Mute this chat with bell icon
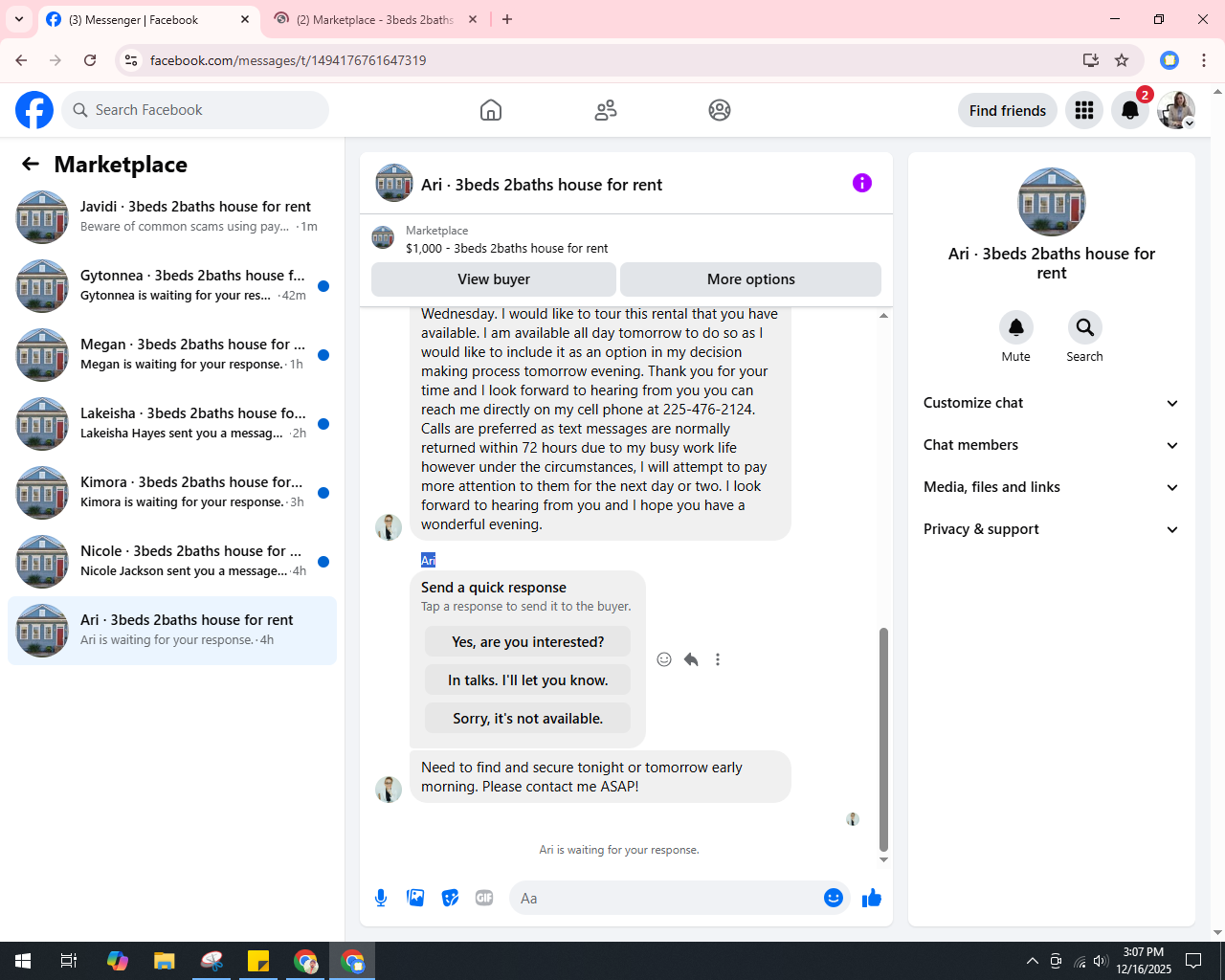The width and height of the screenshot is (1225, 980). pyautogui.click(x=1016, y=327)
